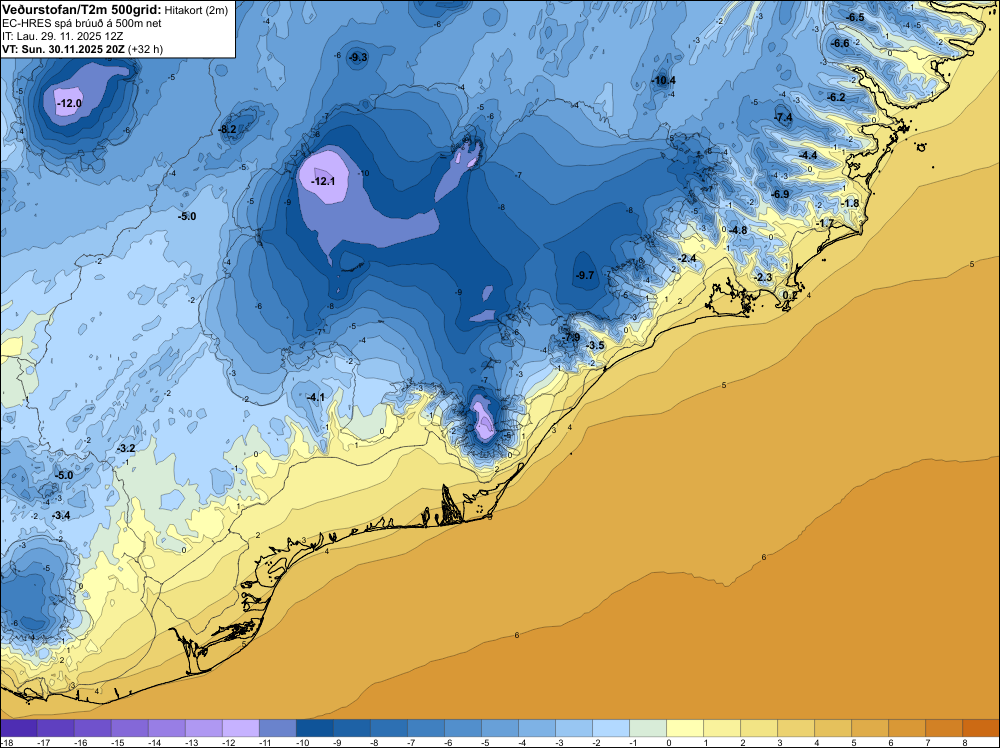Click legend swatch between -10 and -9

(314, 728)
